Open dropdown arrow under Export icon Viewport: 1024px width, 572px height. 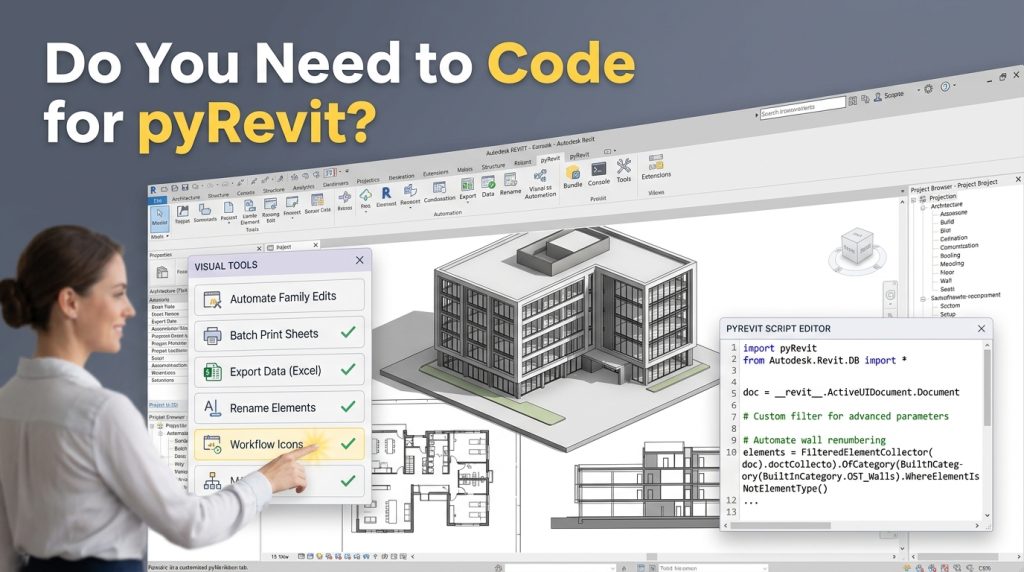(x=468, y=202)
